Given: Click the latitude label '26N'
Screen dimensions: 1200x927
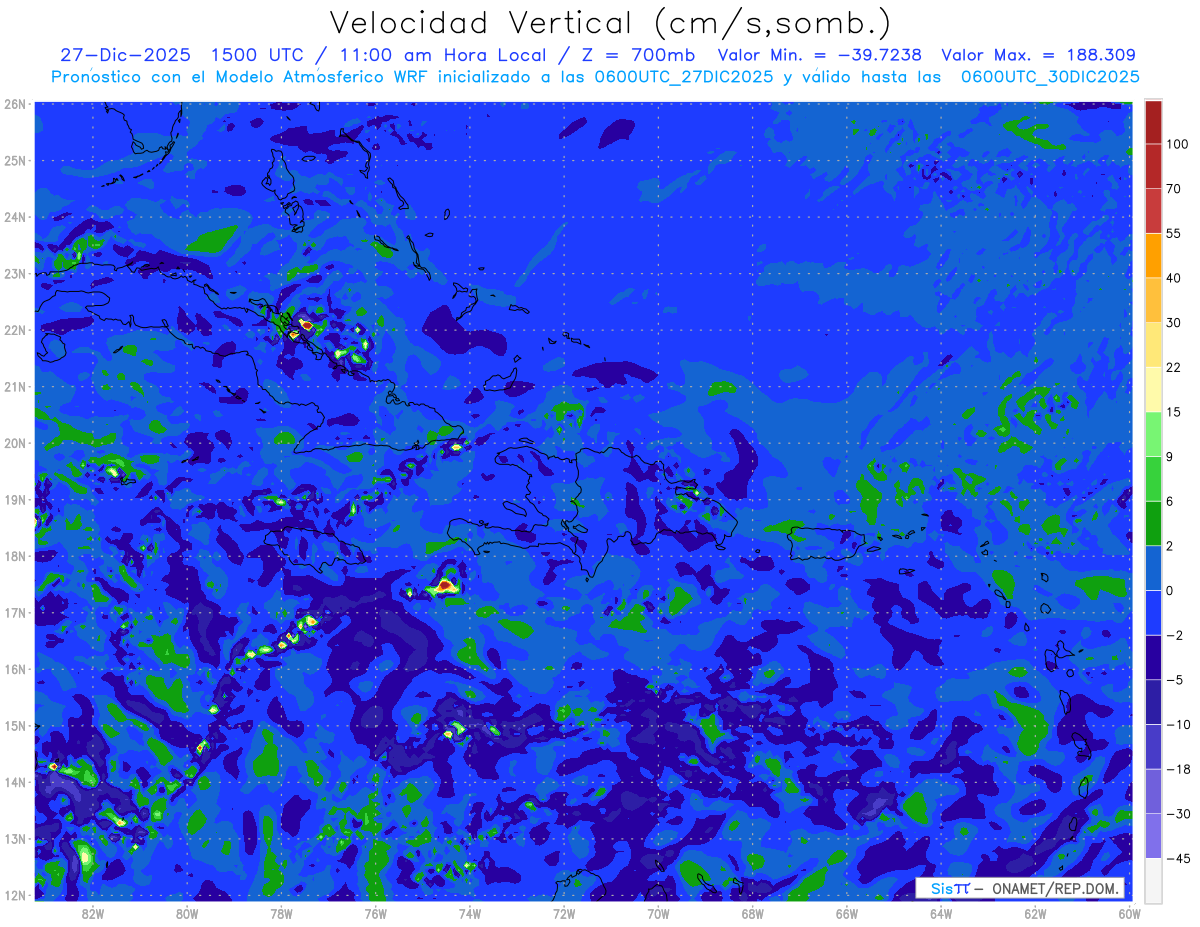Looking at the screenshot, I should click(14, 104).
